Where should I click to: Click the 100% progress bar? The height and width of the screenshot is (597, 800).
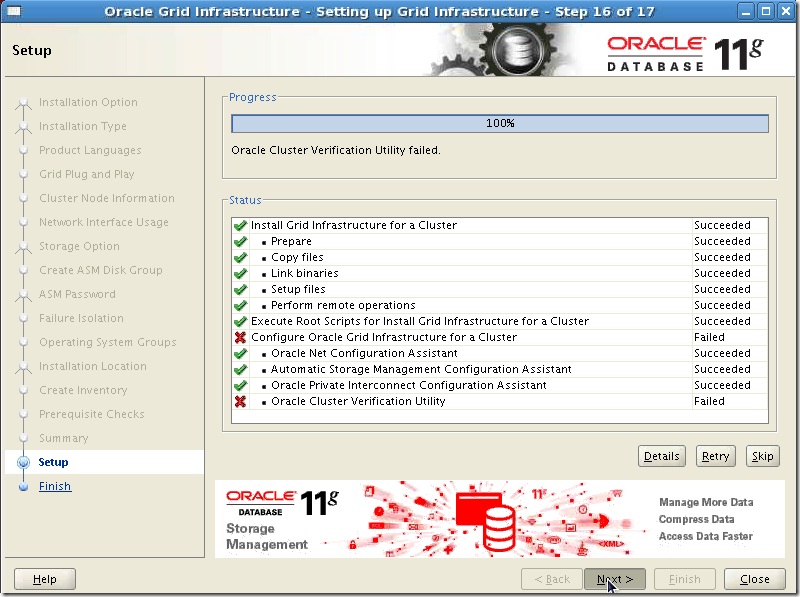coord(500,123)
